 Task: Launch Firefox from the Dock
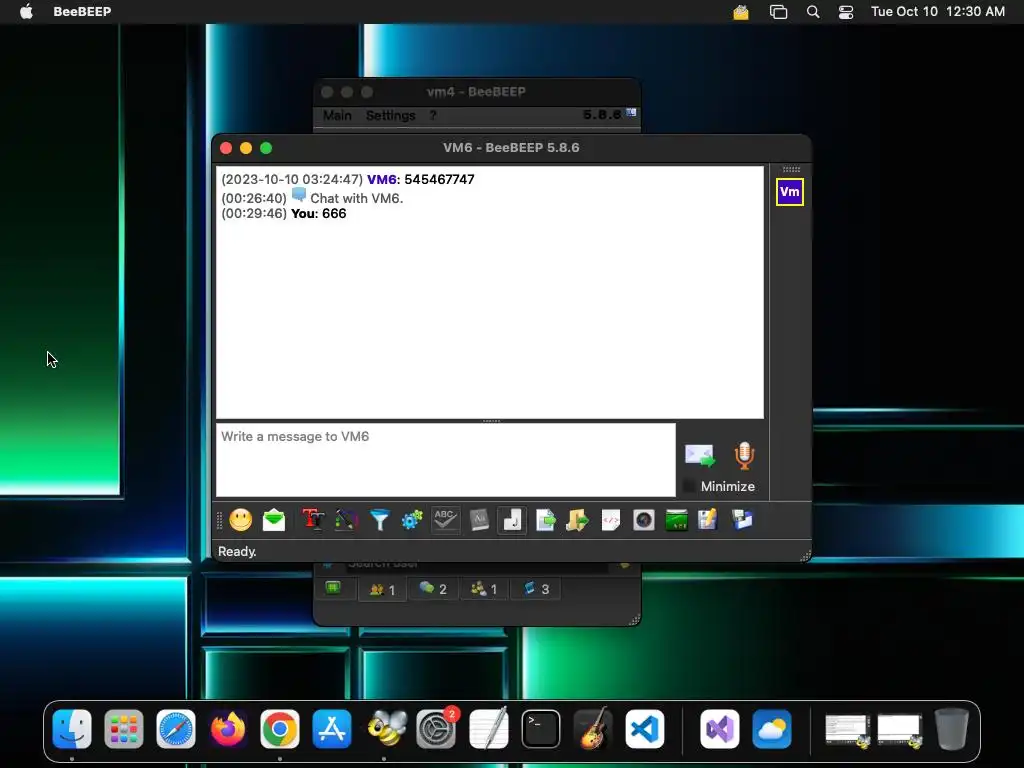pos(228,728)
